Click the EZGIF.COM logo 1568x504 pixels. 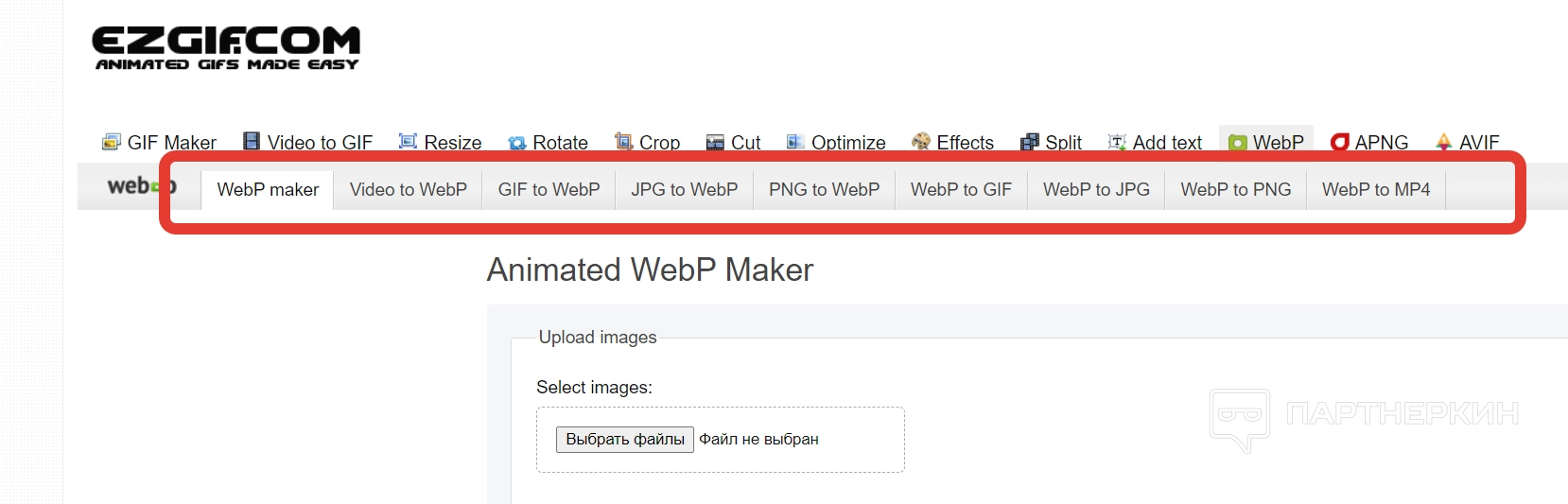(227, 48)
